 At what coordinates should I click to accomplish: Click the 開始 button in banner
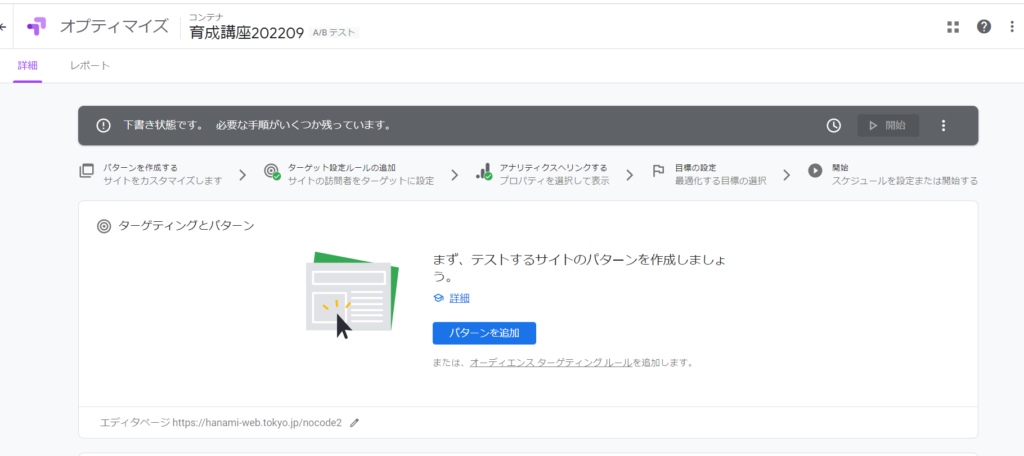[x=887, y=126]
